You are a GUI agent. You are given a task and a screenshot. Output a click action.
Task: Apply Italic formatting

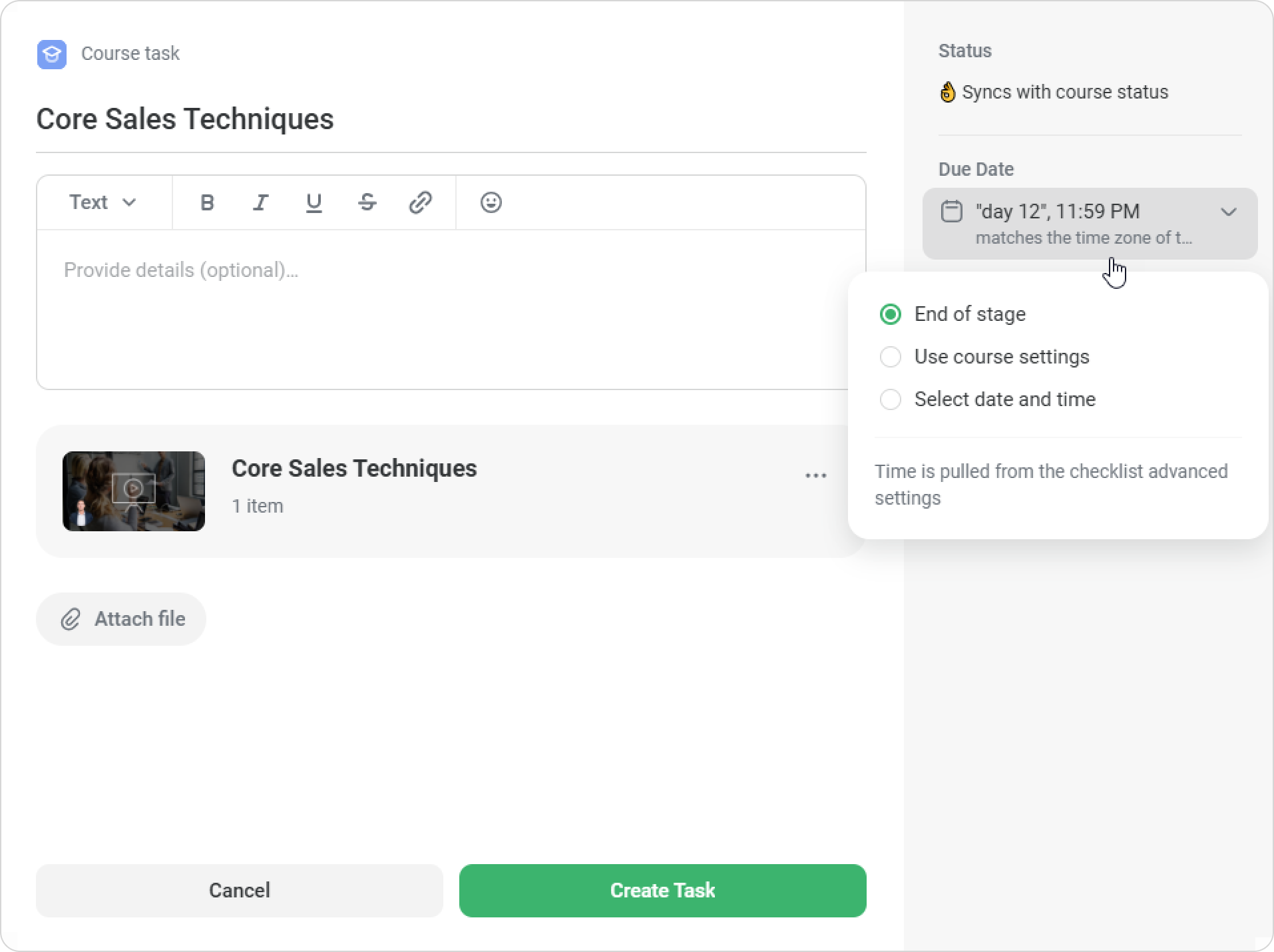pyautogui.click(x=260, y=202)
